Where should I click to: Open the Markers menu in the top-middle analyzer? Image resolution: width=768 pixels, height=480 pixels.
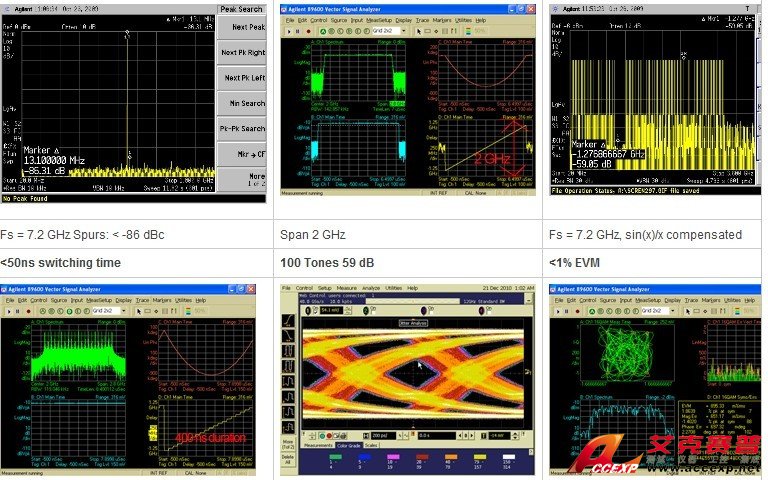pos(440,19)
